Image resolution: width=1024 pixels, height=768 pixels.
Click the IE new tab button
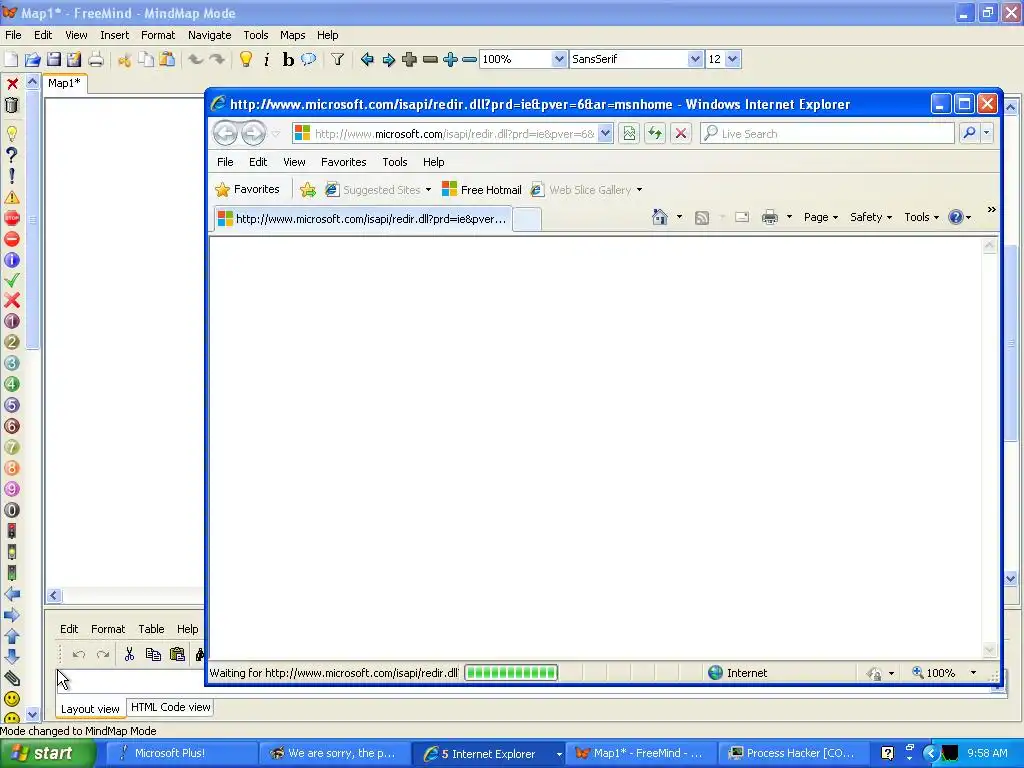point(527,219)
